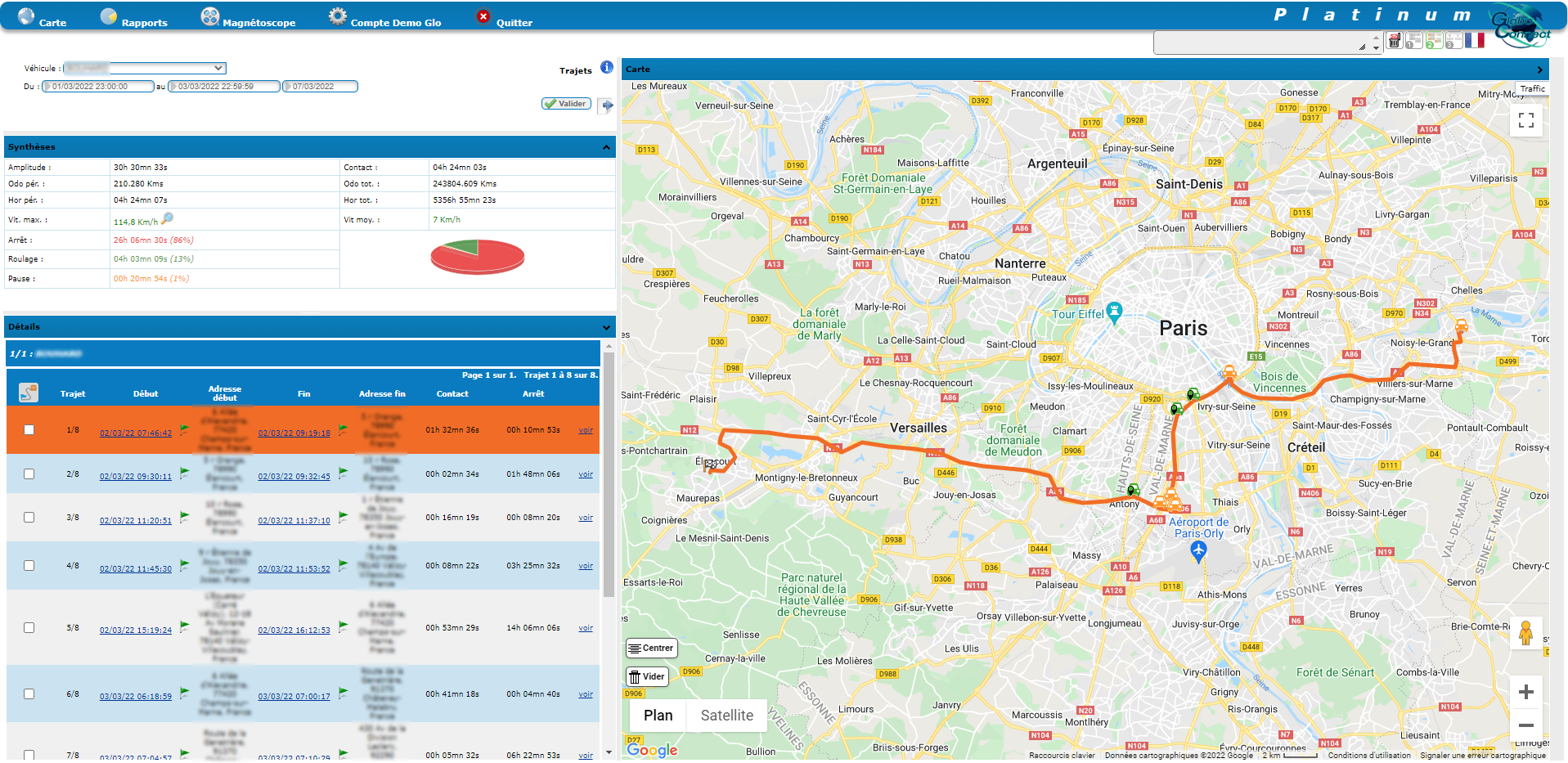Toggle fullscreen map view

tap(1525, 120)
